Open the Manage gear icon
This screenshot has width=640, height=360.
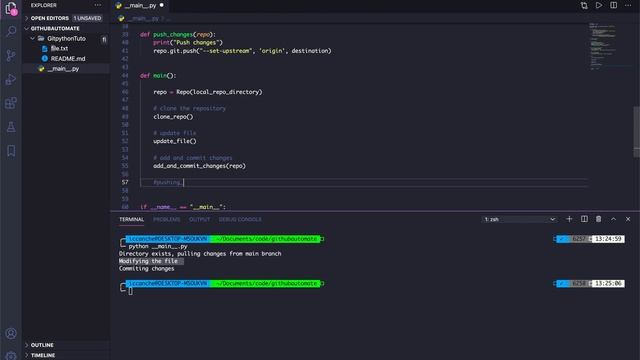coord(11,356)
